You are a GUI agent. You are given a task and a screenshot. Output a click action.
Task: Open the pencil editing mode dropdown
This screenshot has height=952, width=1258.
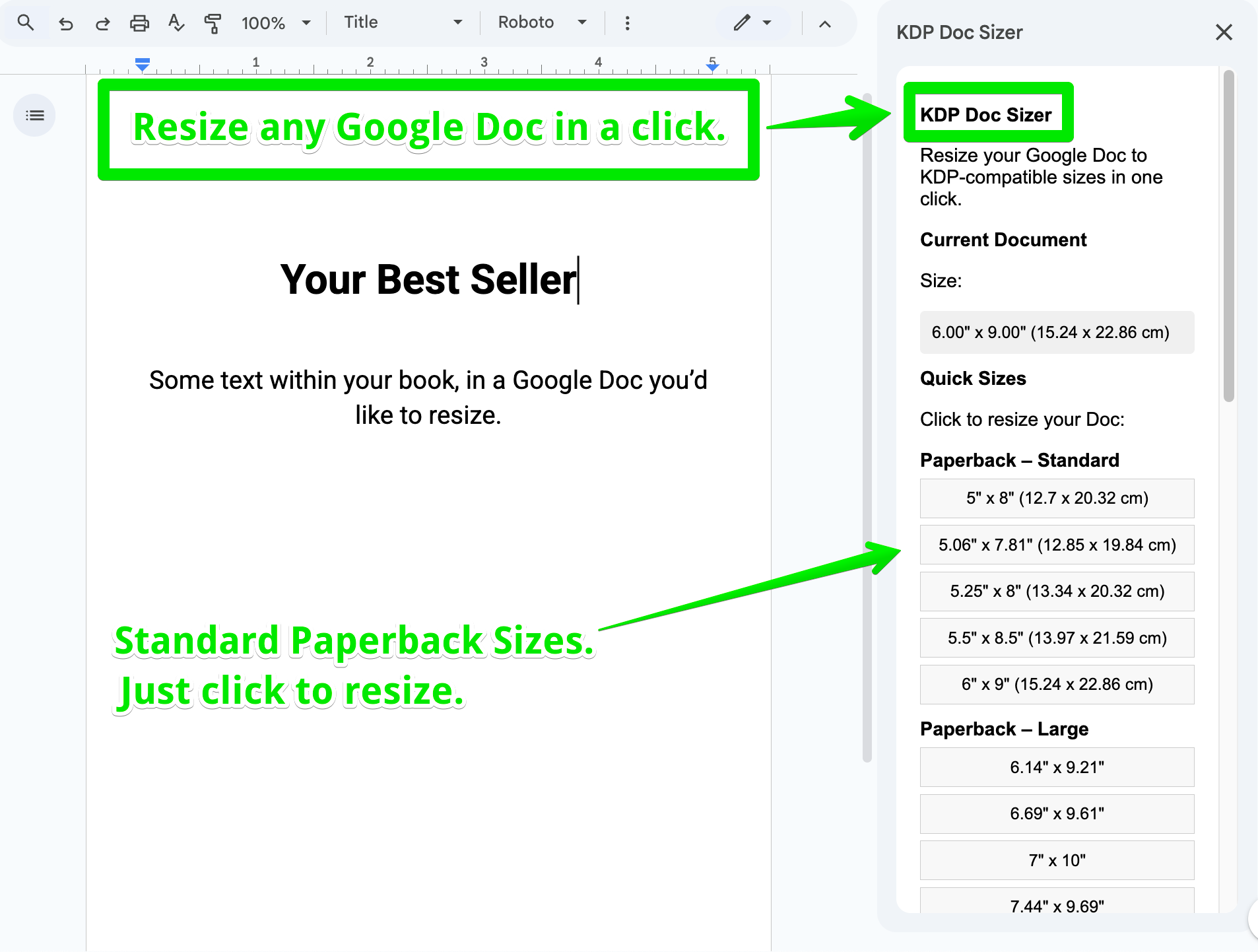(752, 23)
